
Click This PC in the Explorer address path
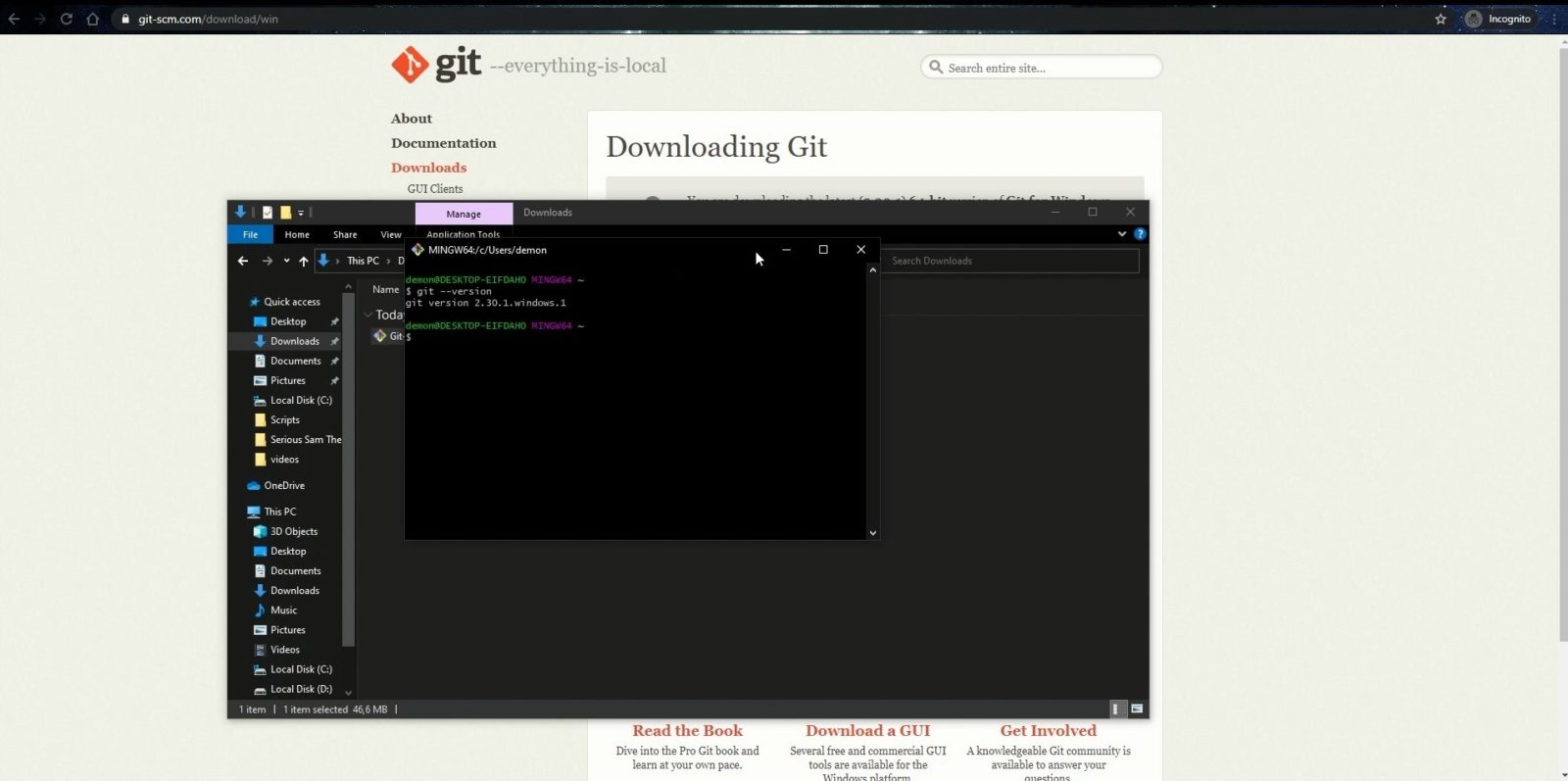363,261
